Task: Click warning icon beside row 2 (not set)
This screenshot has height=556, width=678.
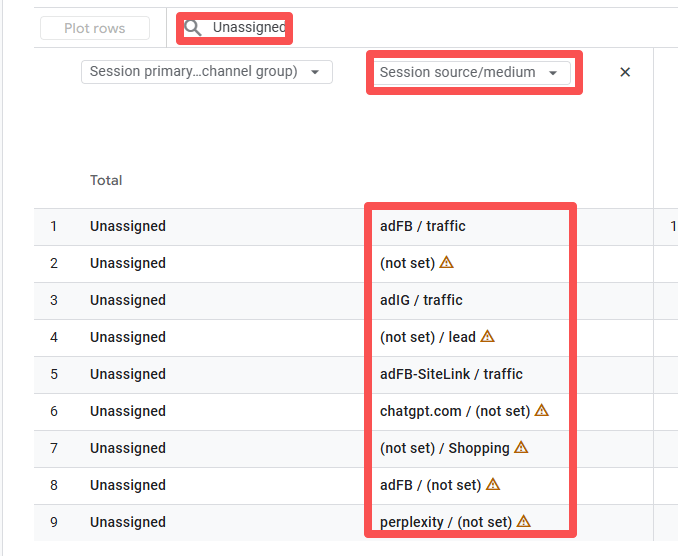Action: pyautogui.click(x=447, y=263)
